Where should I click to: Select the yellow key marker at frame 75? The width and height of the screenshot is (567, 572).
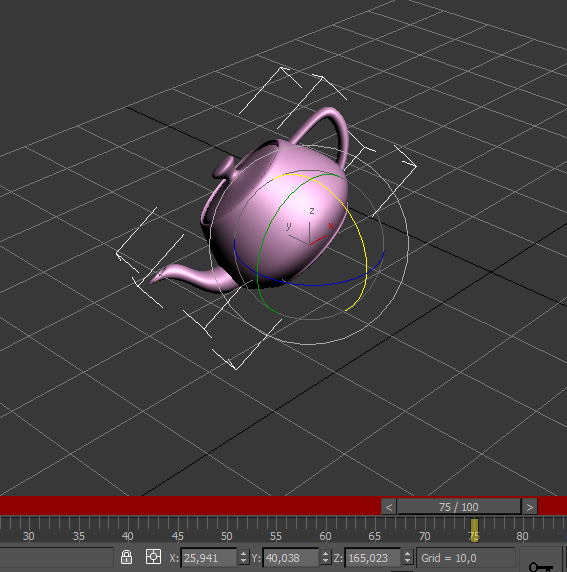[x=474, y=530]
